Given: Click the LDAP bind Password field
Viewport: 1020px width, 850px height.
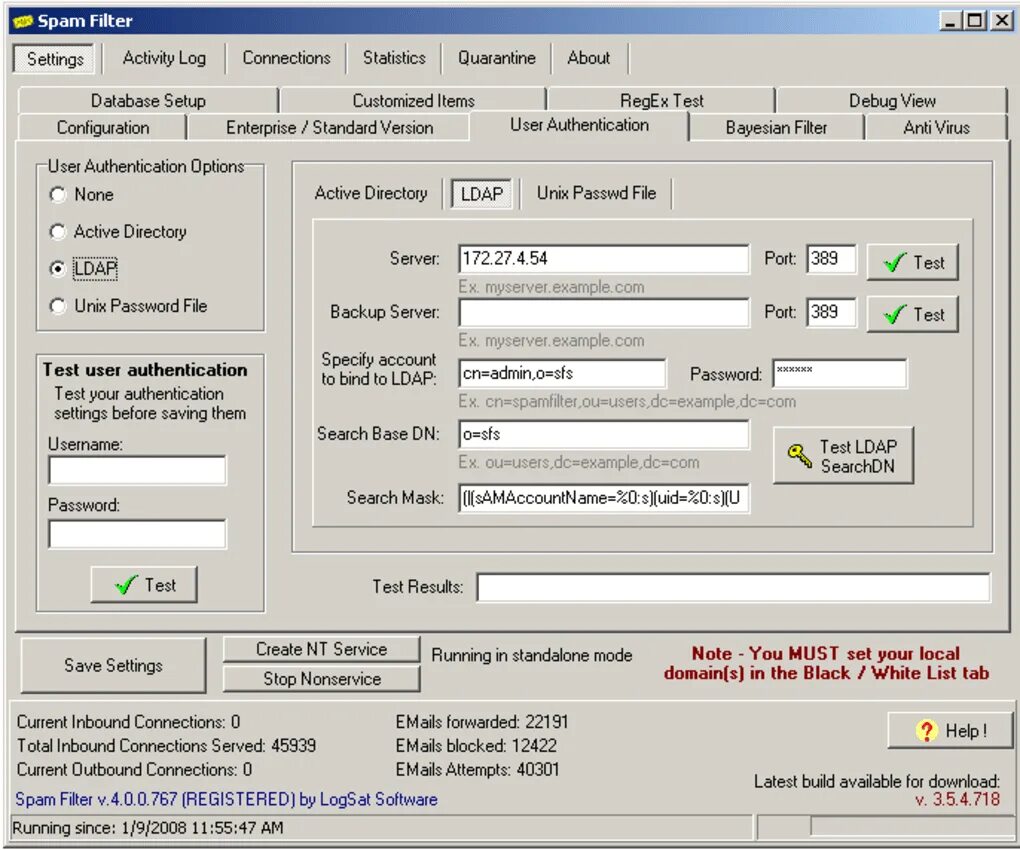Looking at the screenshot, I should [x=839, y=373].
